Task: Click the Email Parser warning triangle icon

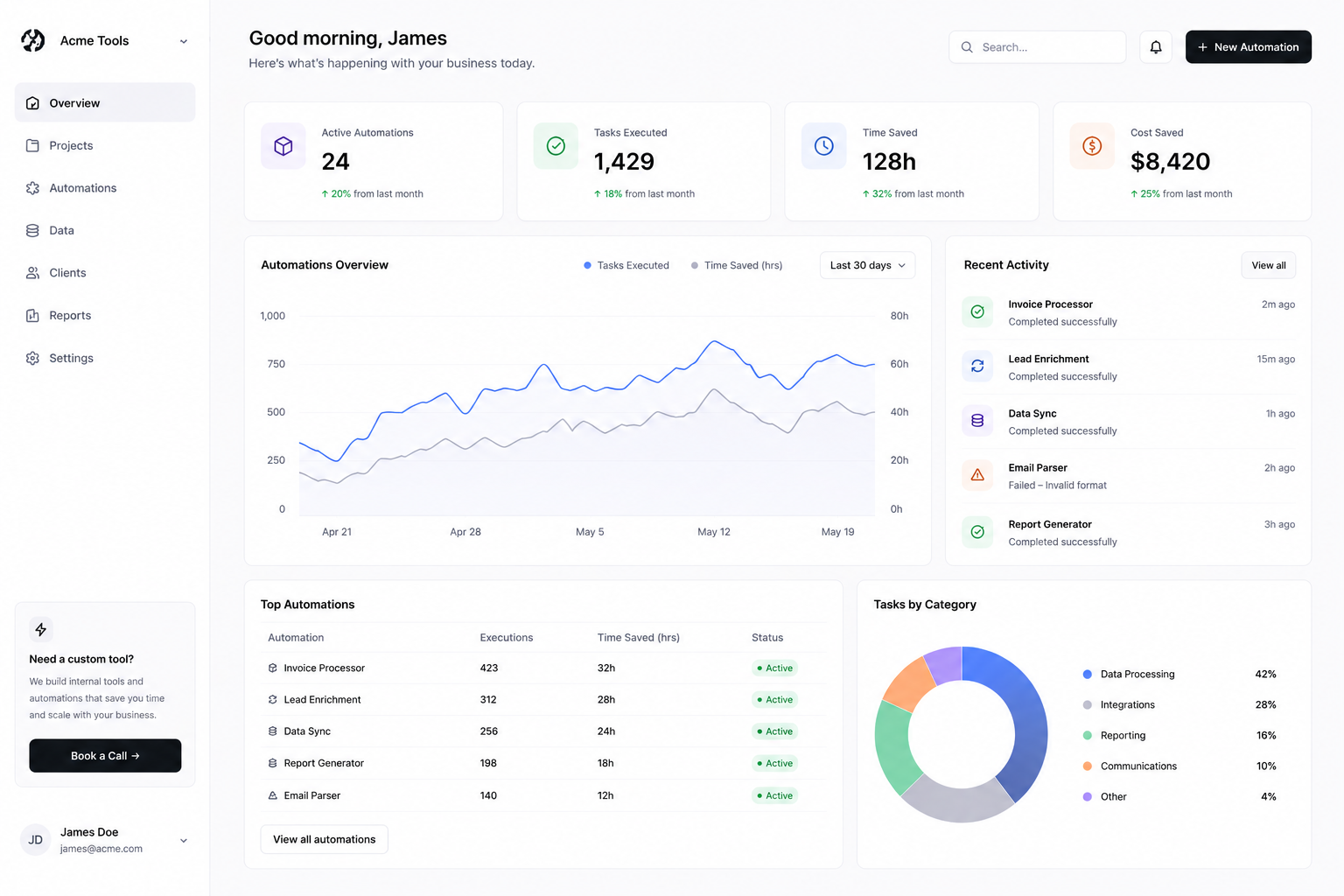Action: point(977,475)
